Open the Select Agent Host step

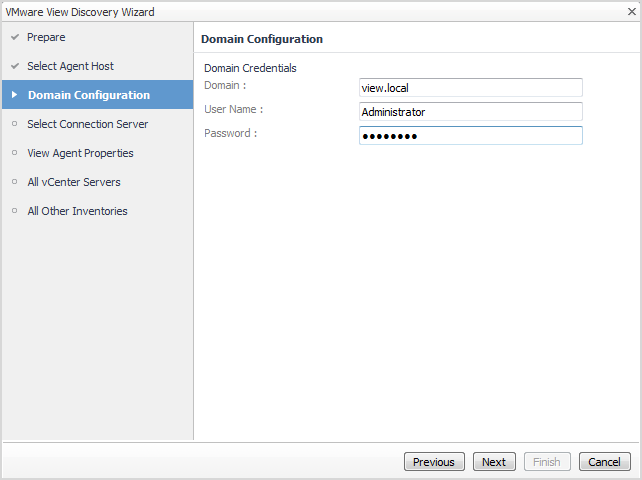70,66
